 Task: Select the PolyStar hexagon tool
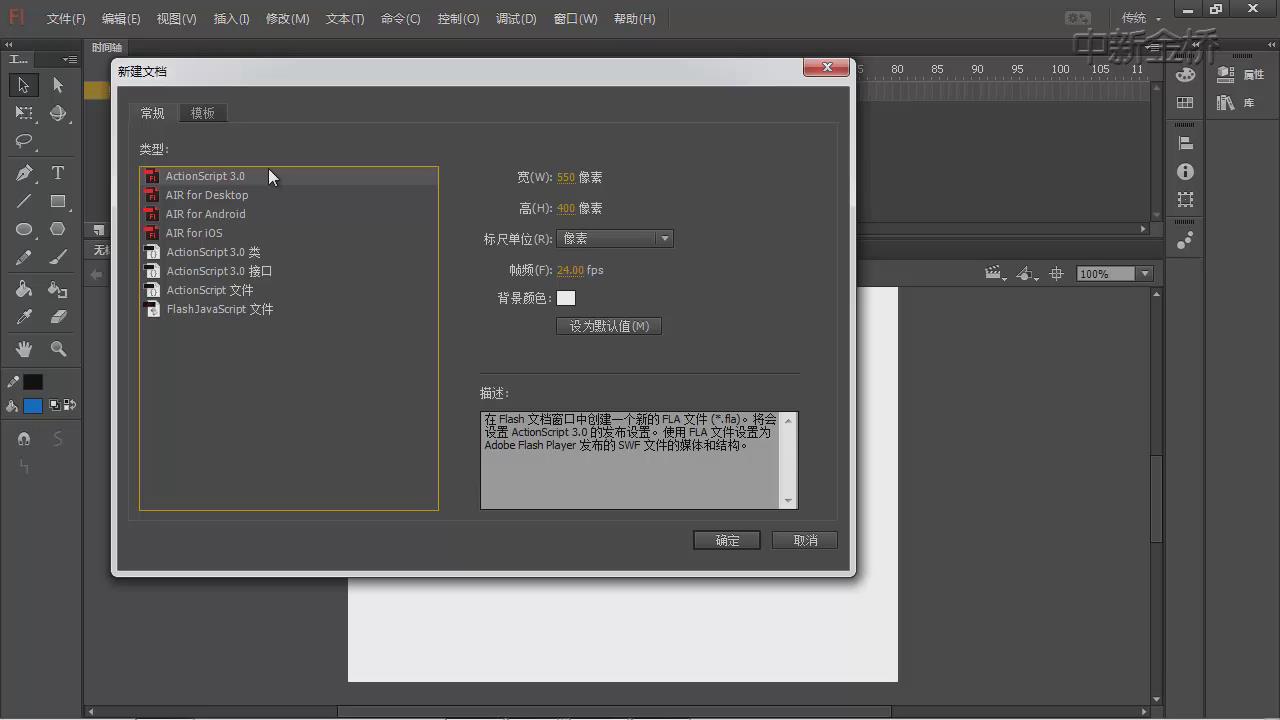point(58,229)
